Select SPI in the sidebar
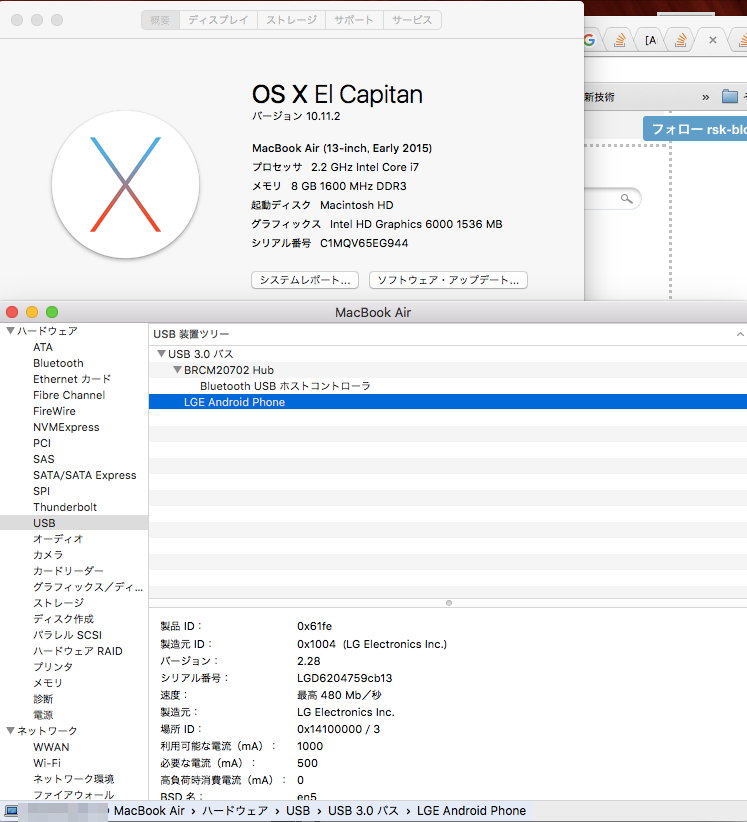This screenshot has width=747, height=822. pyautogui.click(x=41, y=491)
